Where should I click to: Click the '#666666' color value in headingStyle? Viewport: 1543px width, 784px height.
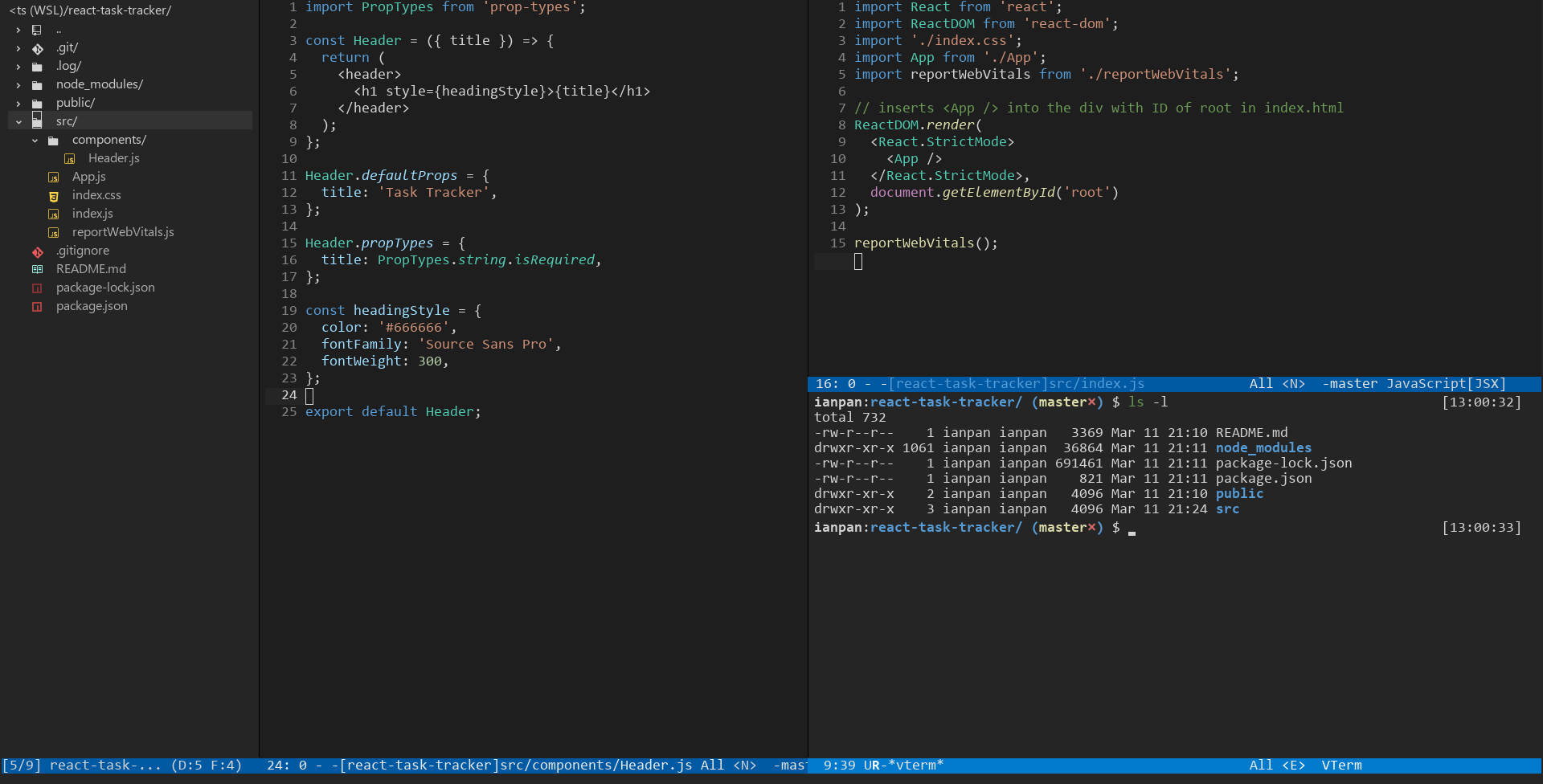(413, 328)
